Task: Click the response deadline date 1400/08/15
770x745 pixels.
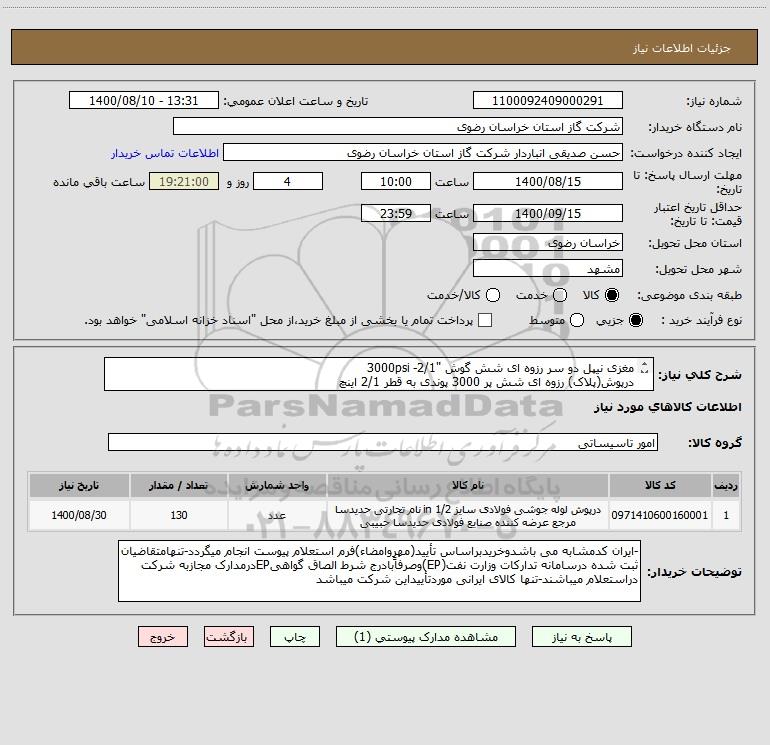Action: tap(548, 181)
